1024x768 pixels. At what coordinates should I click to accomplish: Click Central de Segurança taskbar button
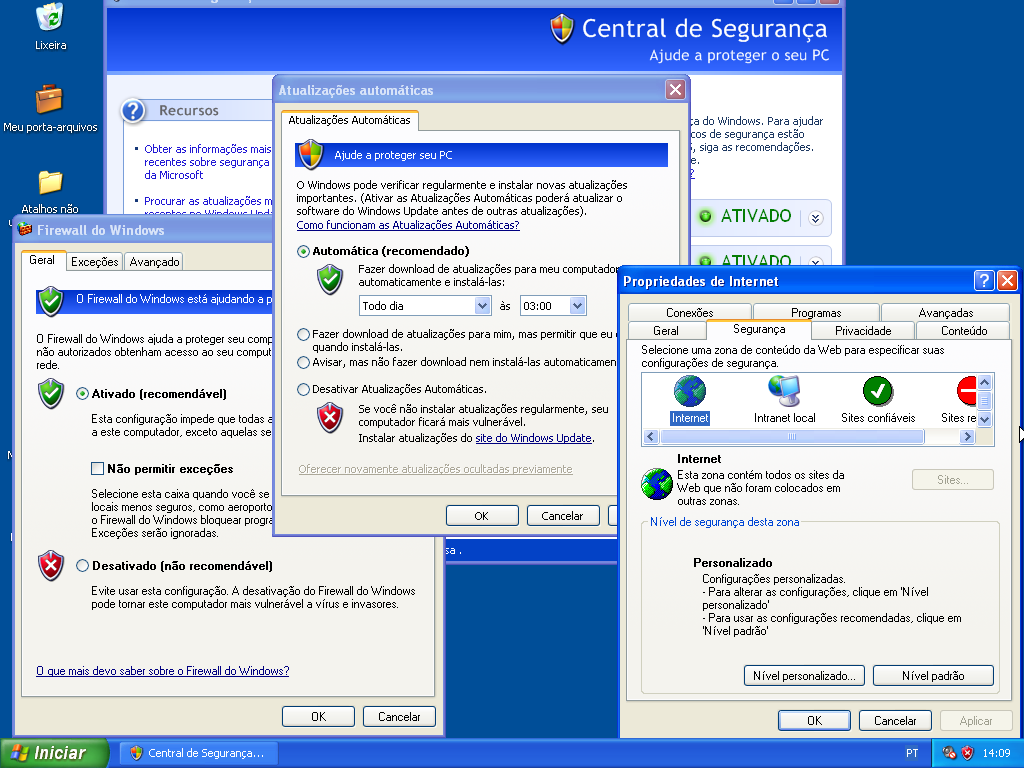200,753
